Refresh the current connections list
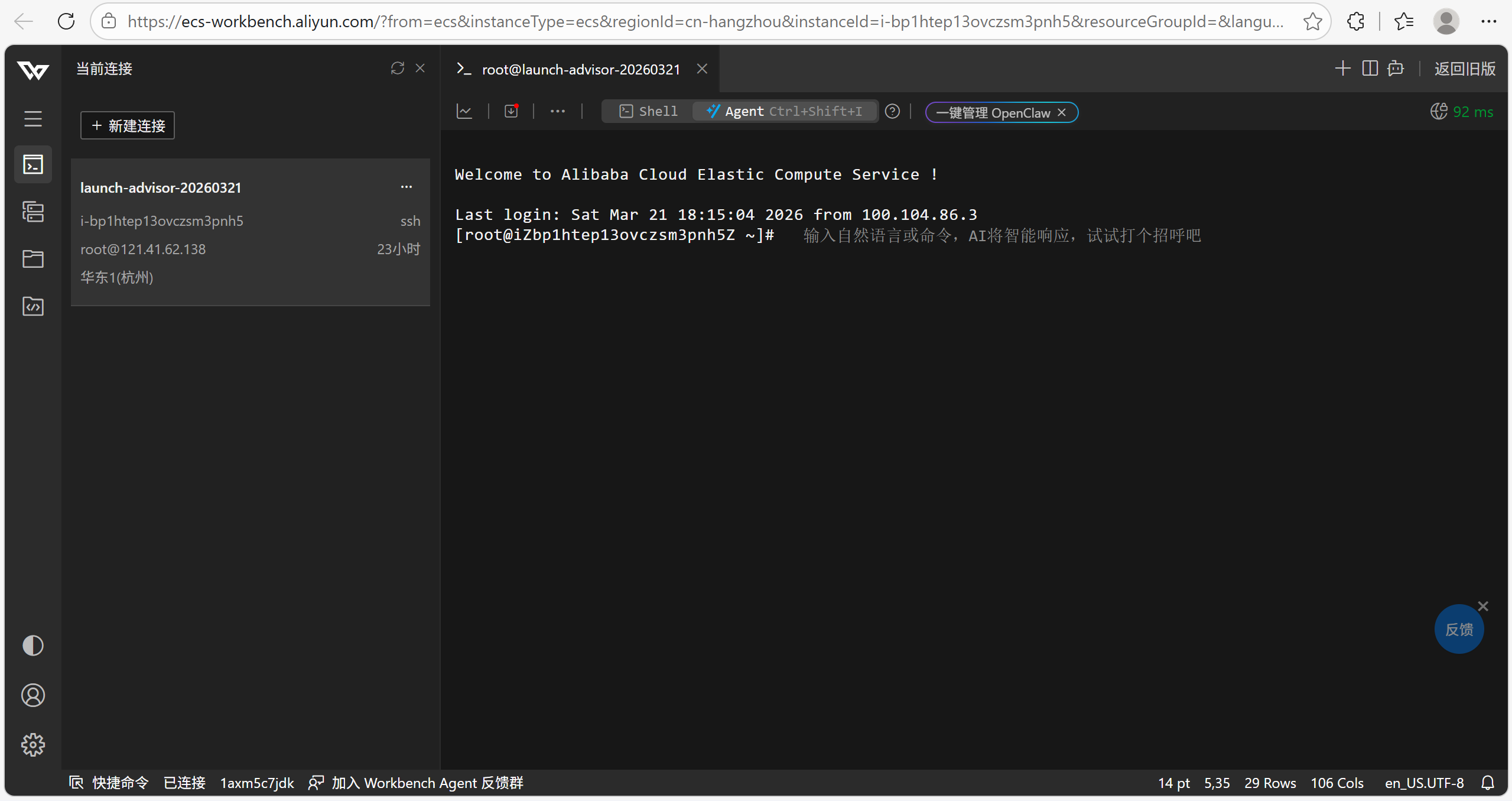The height and width of the screenshot is (801, 1512). click(x=397, y=69)
